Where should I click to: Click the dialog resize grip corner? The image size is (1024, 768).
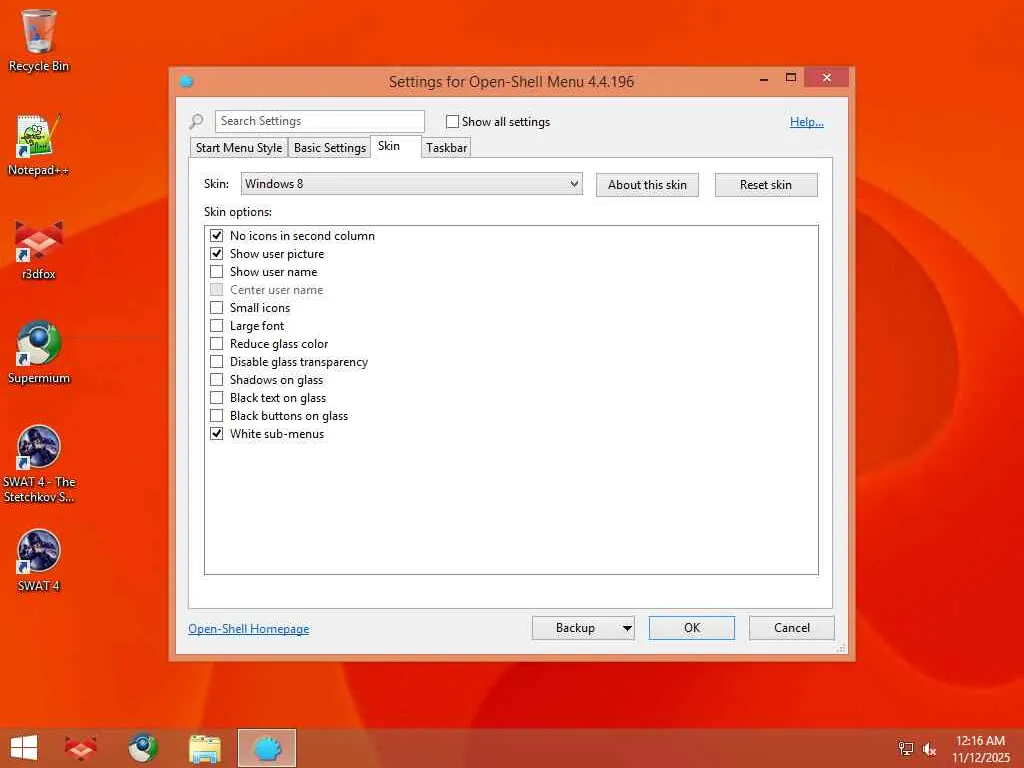click(x=841, y=648)
